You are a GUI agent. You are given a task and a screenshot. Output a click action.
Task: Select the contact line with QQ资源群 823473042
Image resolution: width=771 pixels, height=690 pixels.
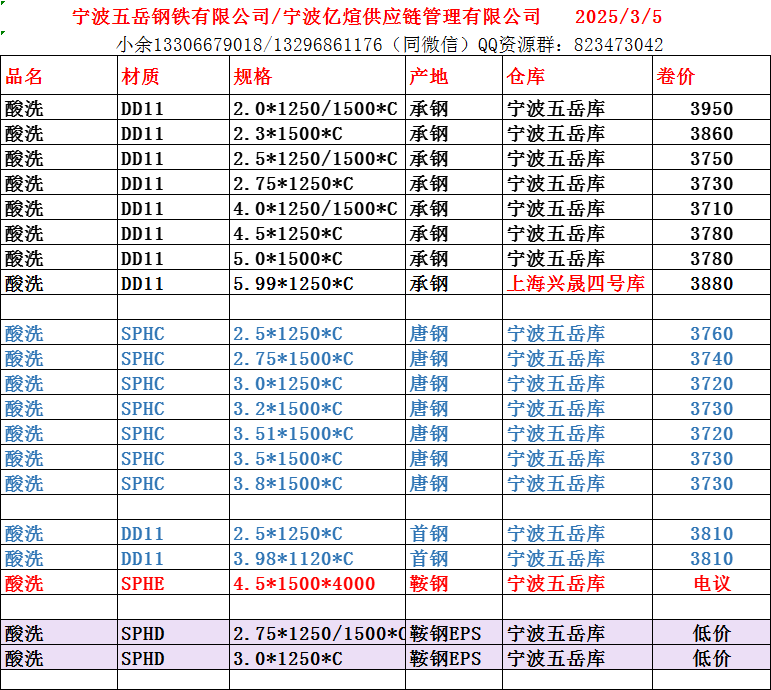(x=389, y=45)
